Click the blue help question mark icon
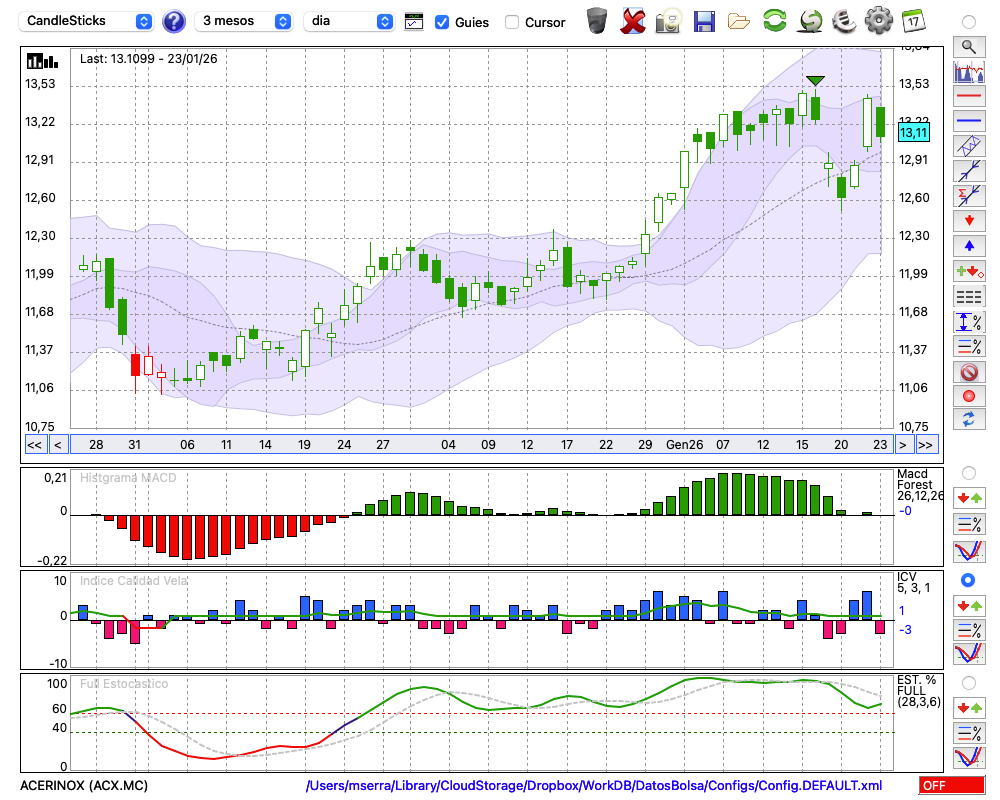 point(174,21)
